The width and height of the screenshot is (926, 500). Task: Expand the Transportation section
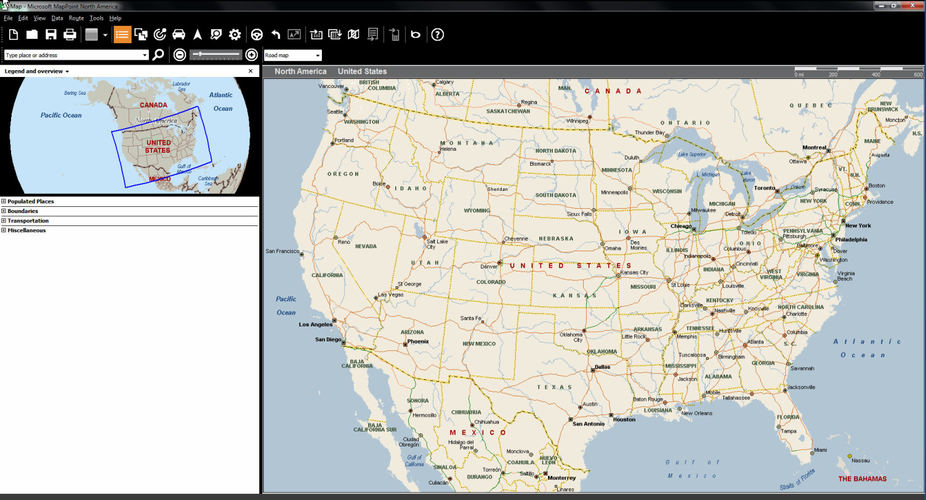pos(4,221)
